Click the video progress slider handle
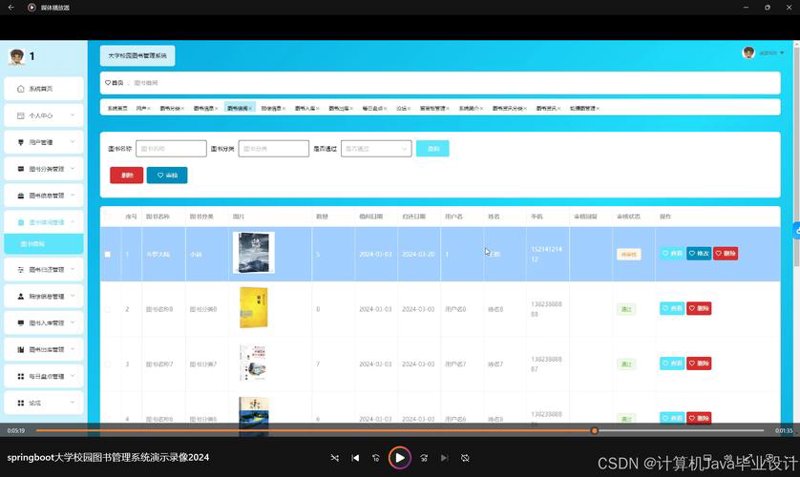Screen dimensions: 800x477 coord(594,431)
